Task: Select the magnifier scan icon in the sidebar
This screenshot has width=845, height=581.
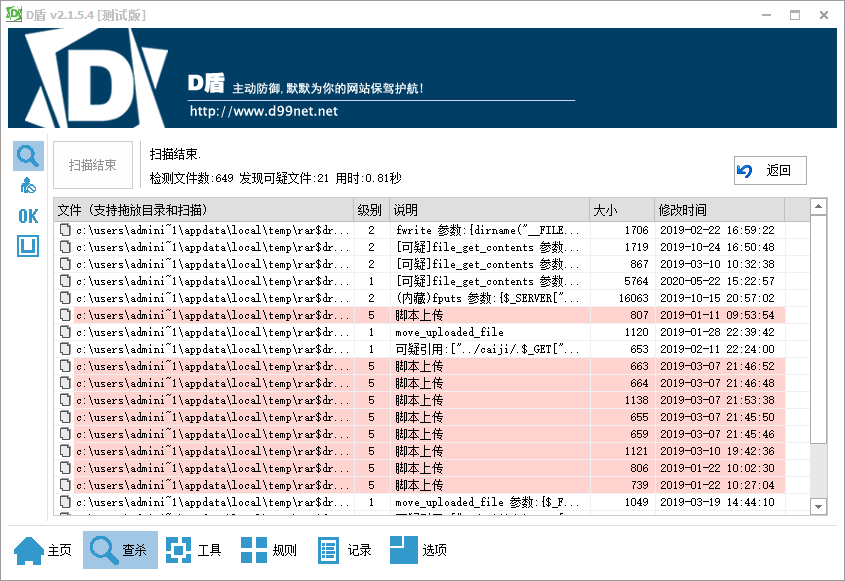Action: [28, 155]
